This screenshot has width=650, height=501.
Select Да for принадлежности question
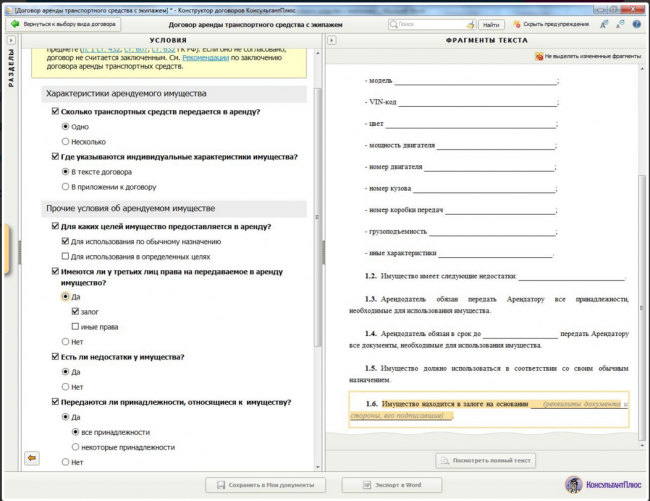(65, 417)
